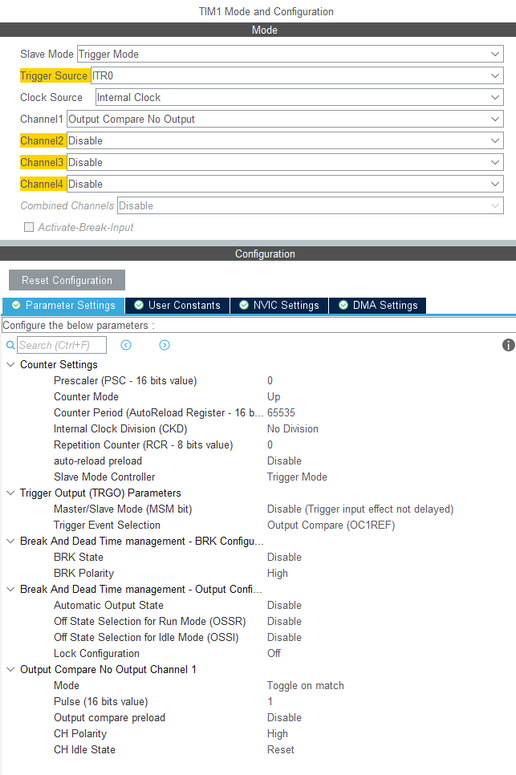Click the BRK Polarity High value
516x775 pixels.
click(277, 573)
